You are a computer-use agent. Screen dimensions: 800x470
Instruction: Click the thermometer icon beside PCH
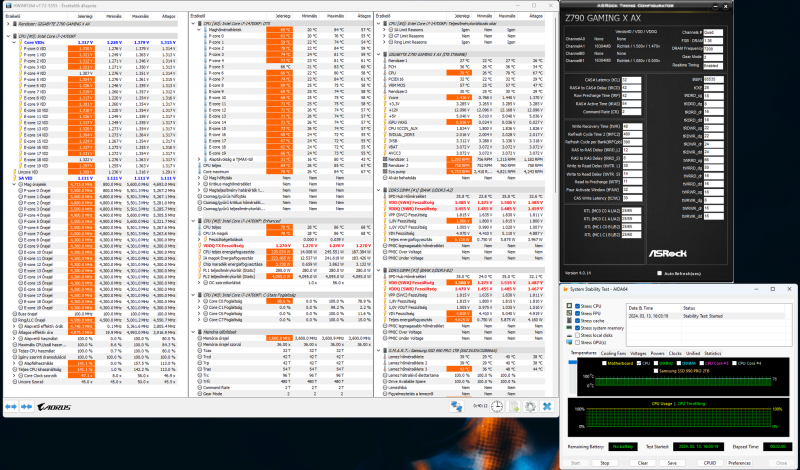(x=385, y=67)
